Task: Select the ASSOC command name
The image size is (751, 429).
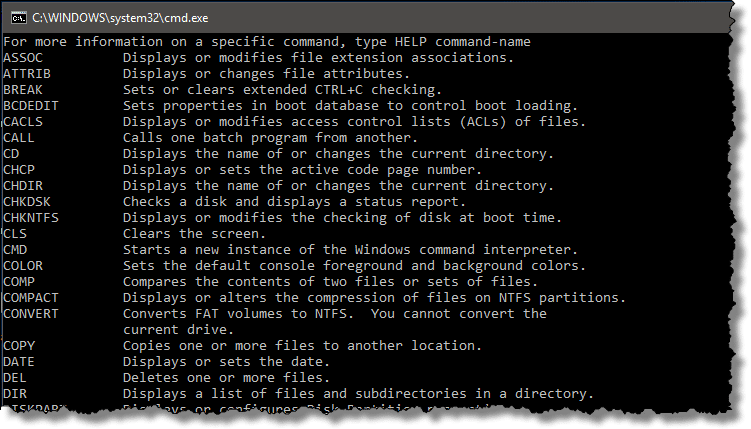Action: pos(23,58)
